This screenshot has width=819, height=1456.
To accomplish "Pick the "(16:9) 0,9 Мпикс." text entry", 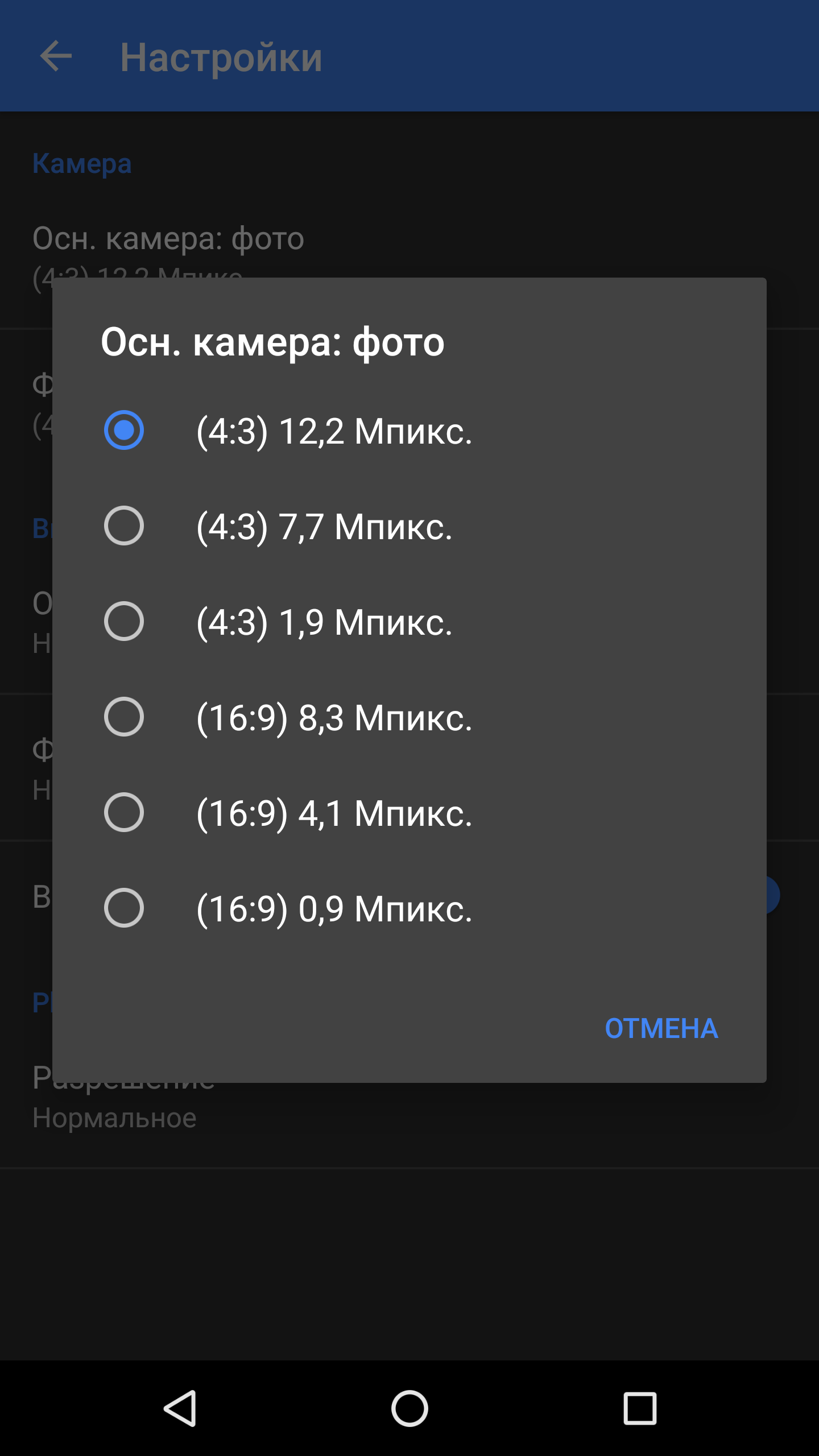I will (334, 909).
